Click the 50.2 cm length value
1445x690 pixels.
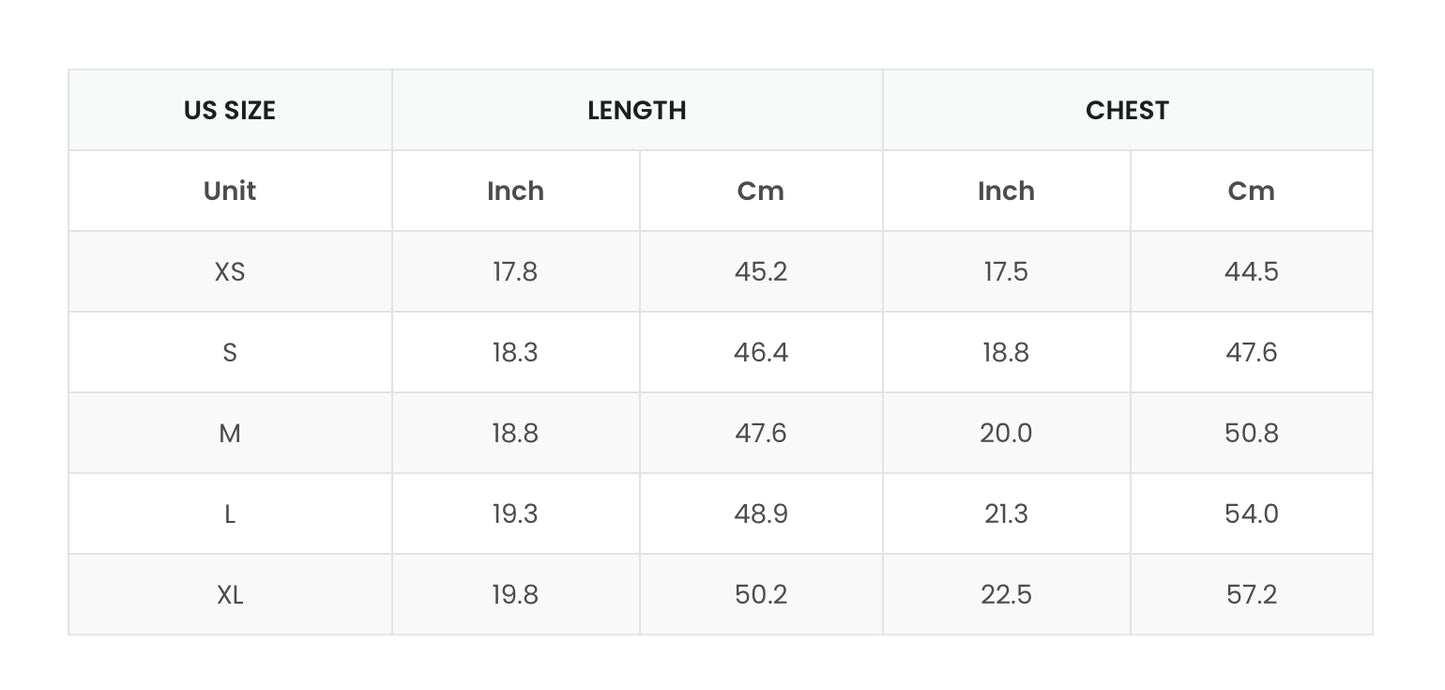coord(761,595)
